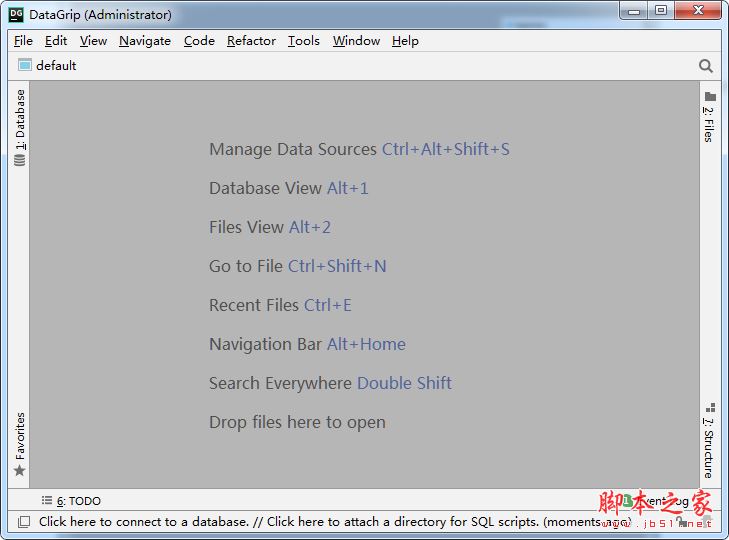Screen dimensions: 729x540
Task: Open the 7: Structure tool window tab
Action: tap(708, 448)
